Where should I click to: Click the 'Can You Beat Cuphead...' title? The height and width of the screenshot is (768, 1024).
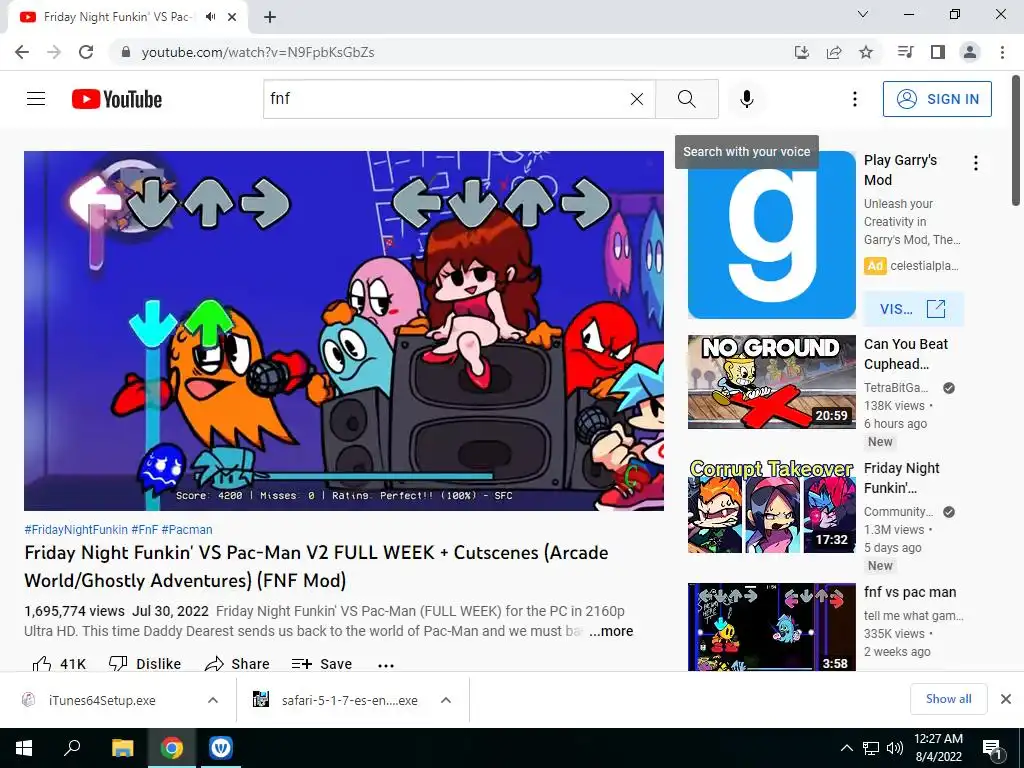click(x=906, y=354)
